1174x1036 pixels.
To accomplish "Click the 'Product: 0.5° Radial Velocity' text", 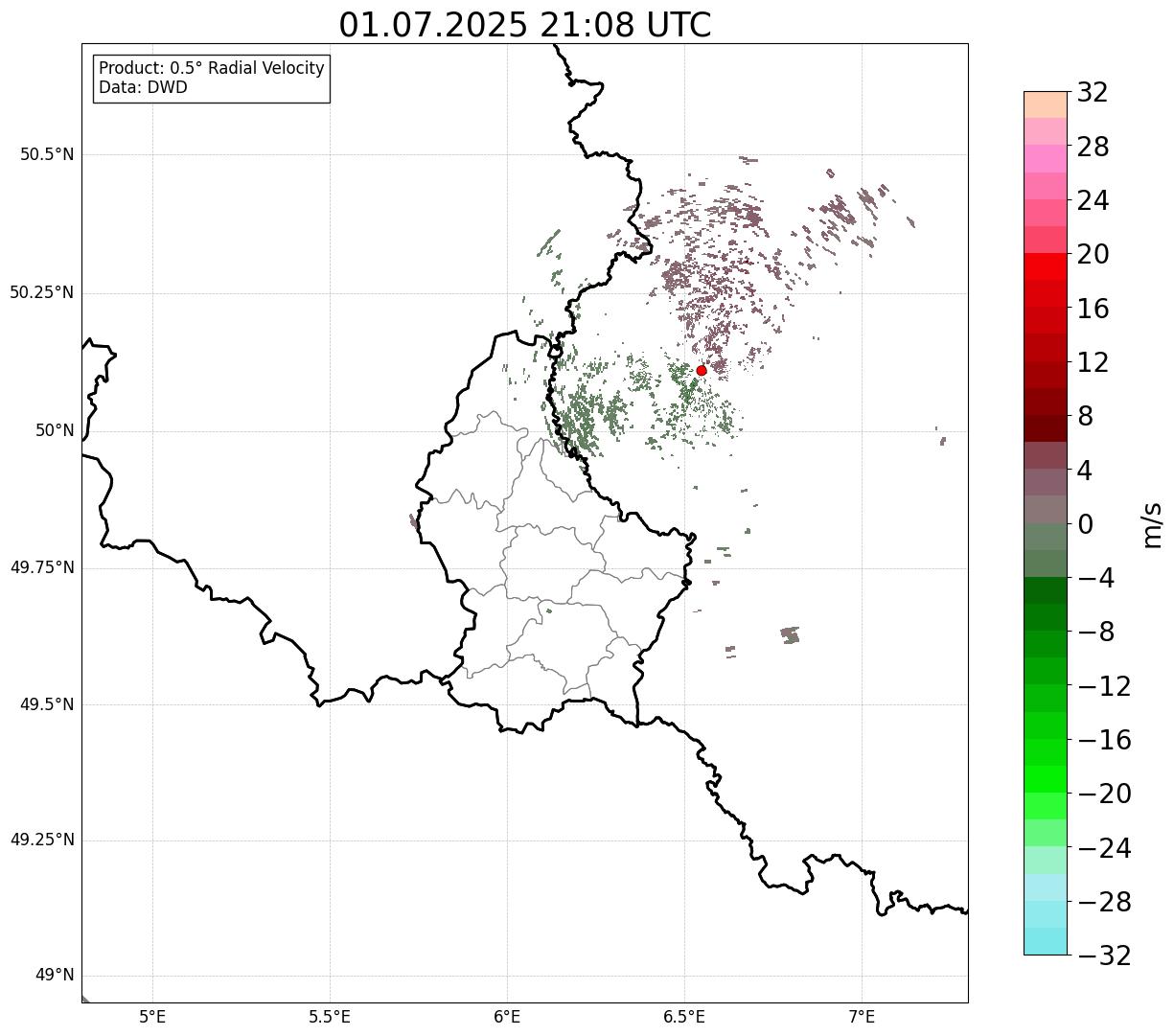I will pos(212,69).
